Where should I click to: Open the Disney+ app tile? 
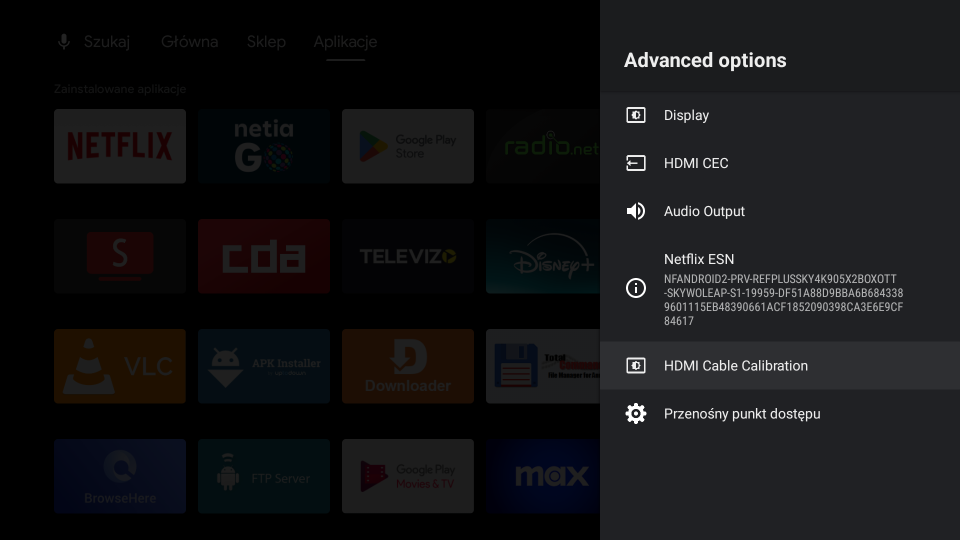(x=543, y=256)
